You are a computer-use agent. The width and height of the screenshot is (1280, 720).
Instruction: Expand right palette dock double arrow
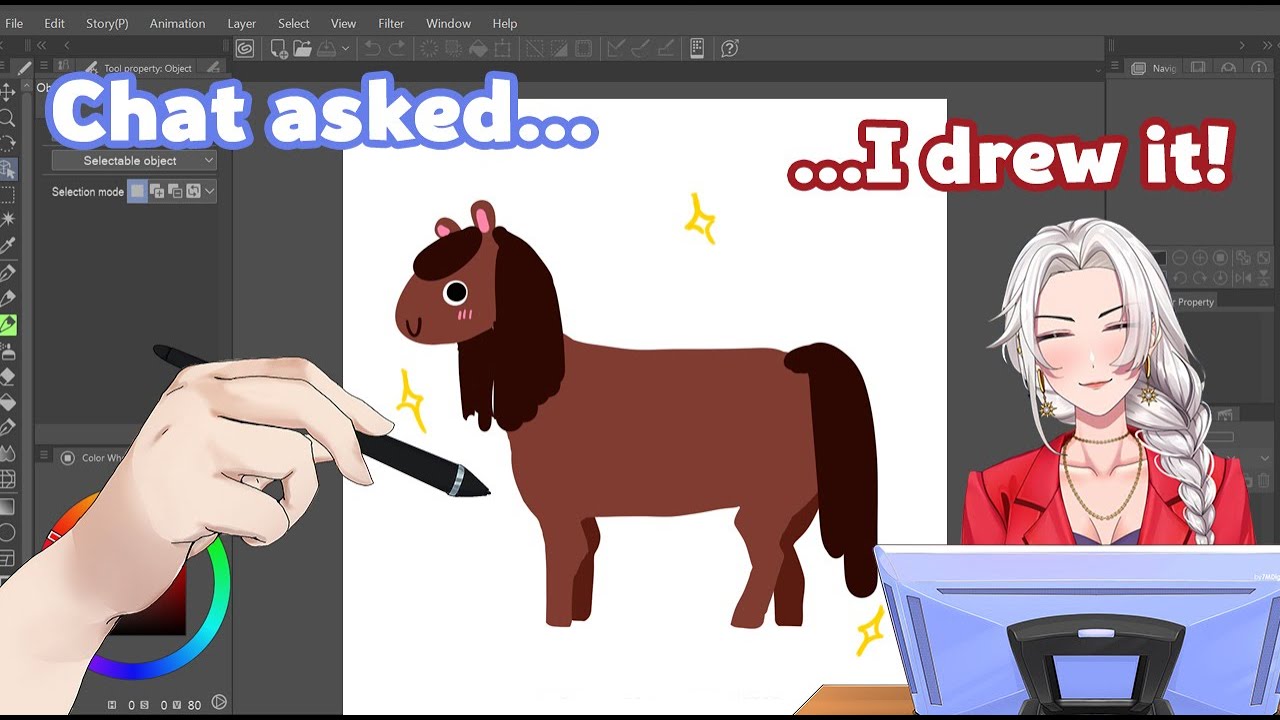click(x=1267, y=46)
